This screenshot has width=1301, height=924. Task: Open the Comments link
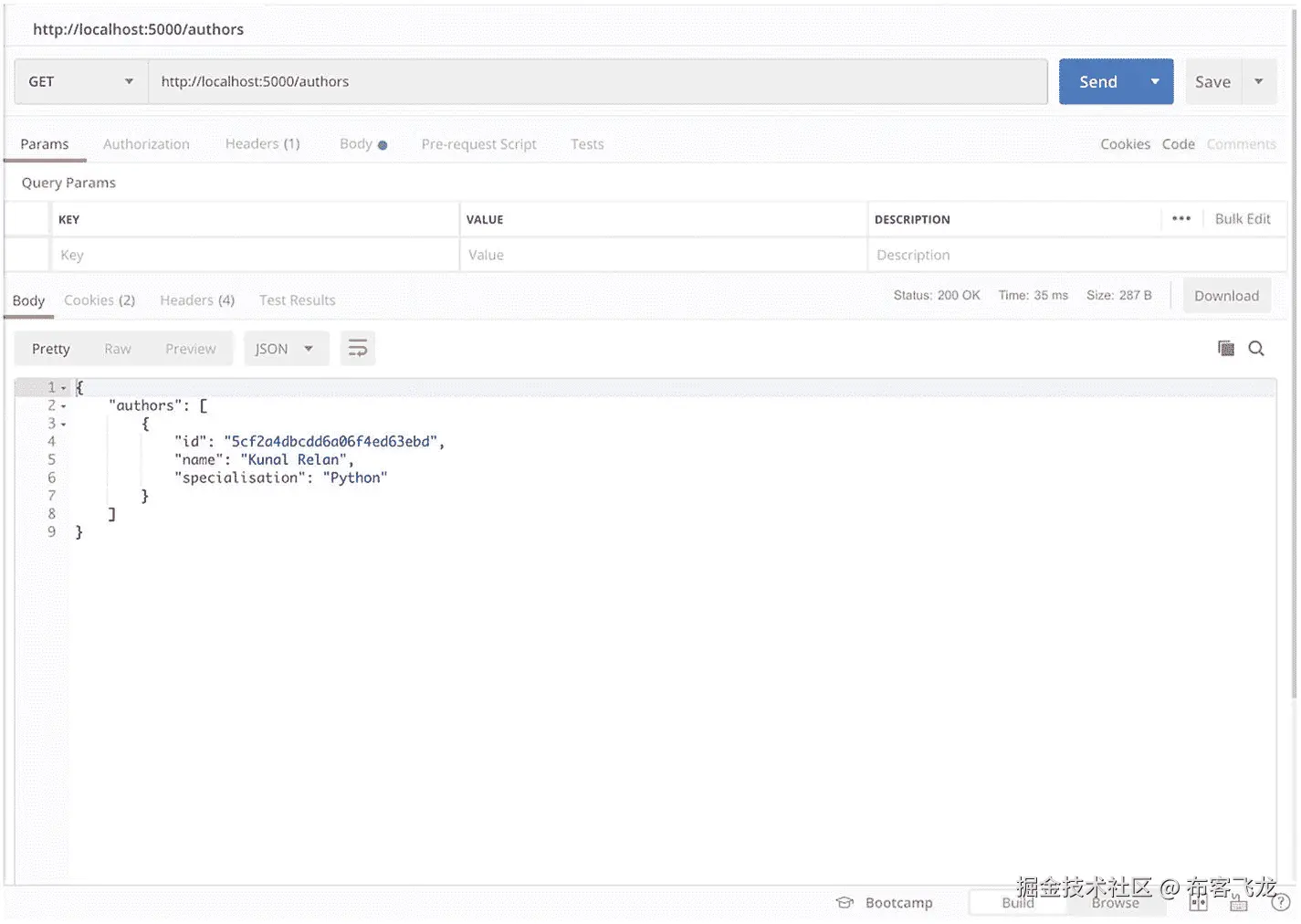pos(1242,144)
